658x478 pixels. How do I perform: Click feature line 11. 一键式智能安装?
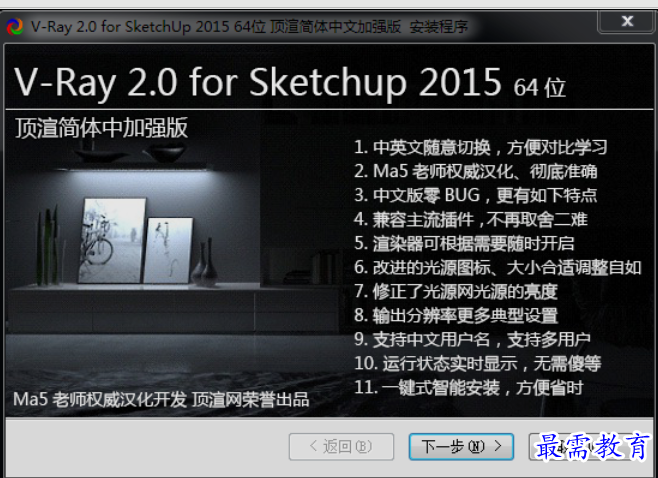tap(469, 387)
